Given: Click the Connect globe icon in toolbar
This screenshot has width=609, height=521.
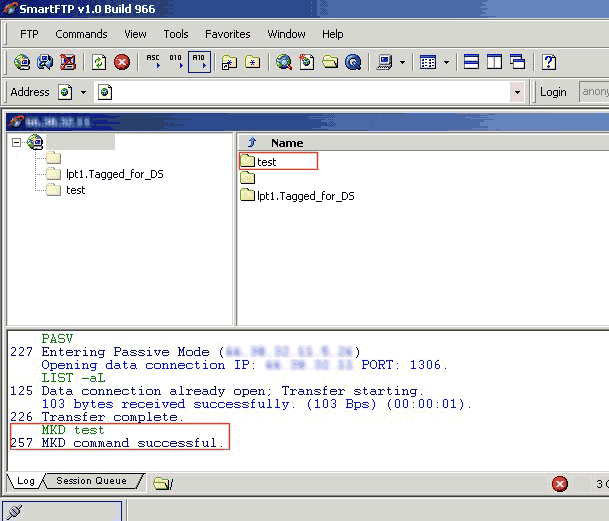Looking at the screenshot, I should pos(22,62).
